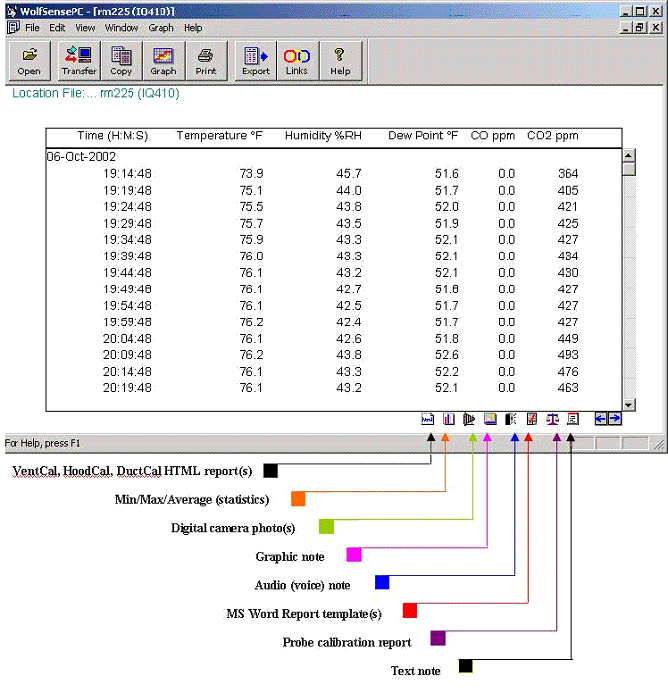Viewport: 668px width, 693px height.
Task: Select the 19:14:48 time entry
Action: tap(127, 174)
